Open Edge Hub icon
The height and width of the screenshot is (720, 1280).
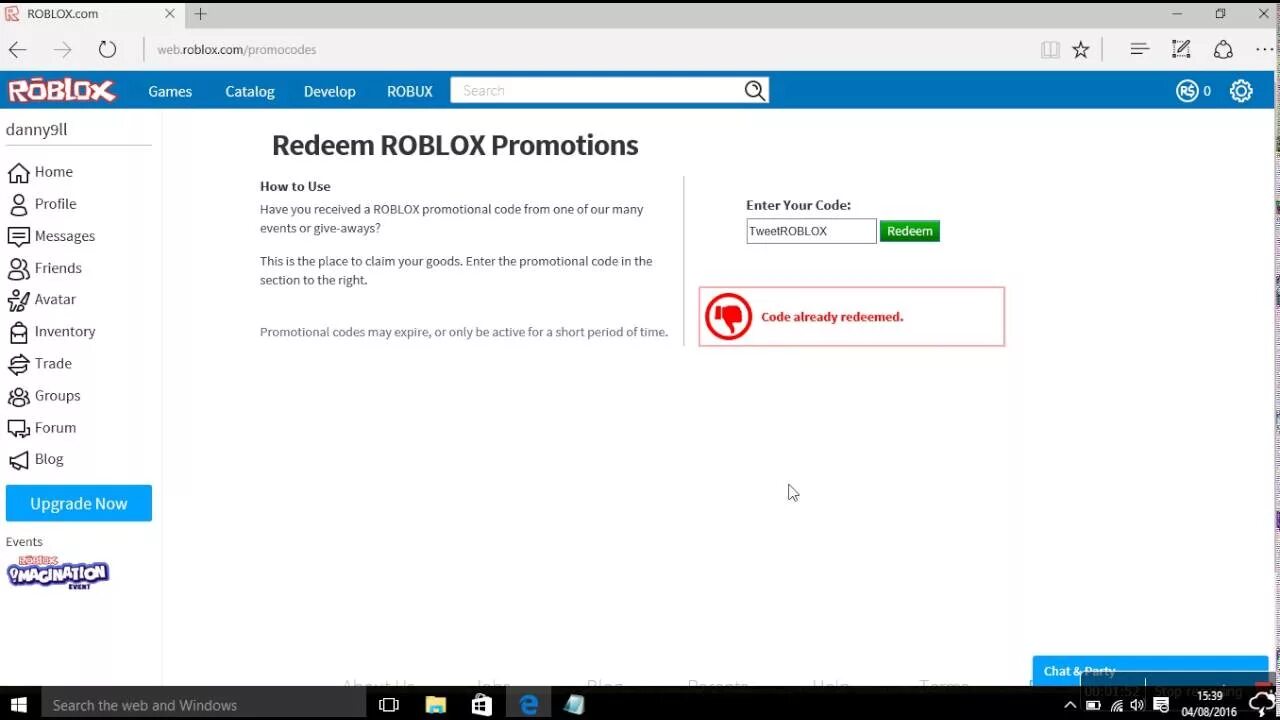point(1138,49)
